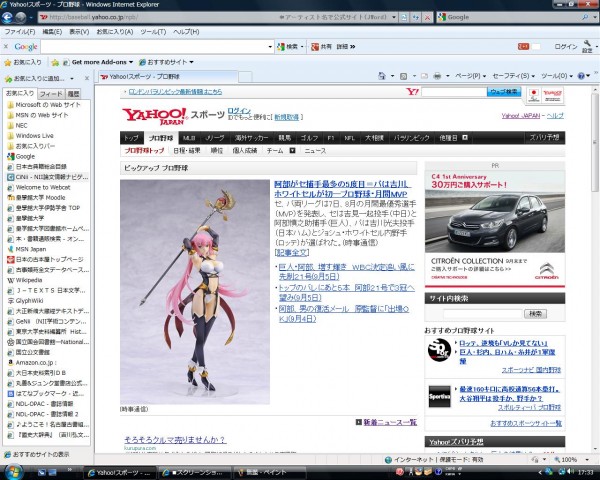Select the Jリーグ navigation tab

tap(215, 138)
